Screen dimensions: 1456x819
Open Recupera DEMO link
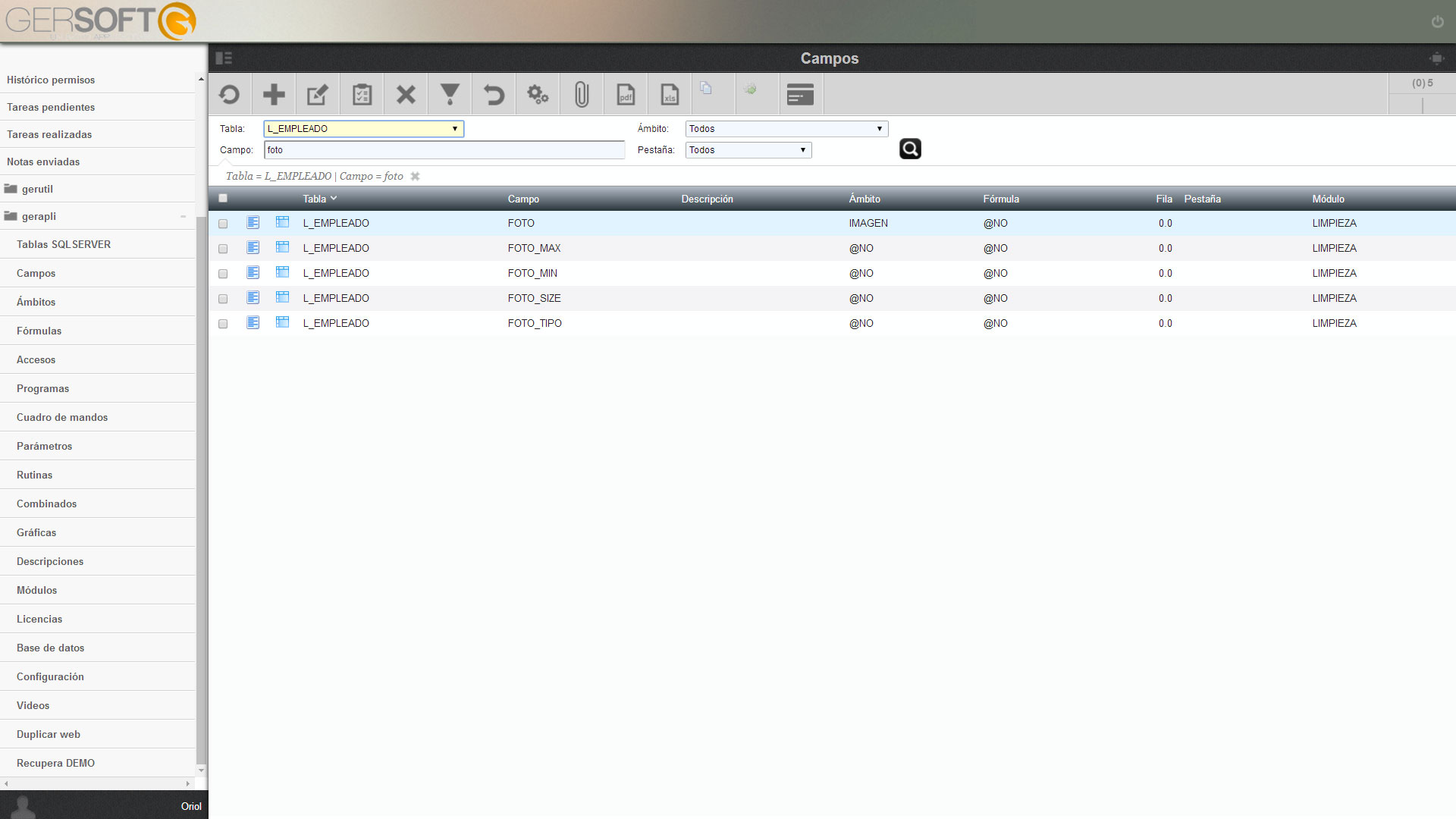coord(97,763)
